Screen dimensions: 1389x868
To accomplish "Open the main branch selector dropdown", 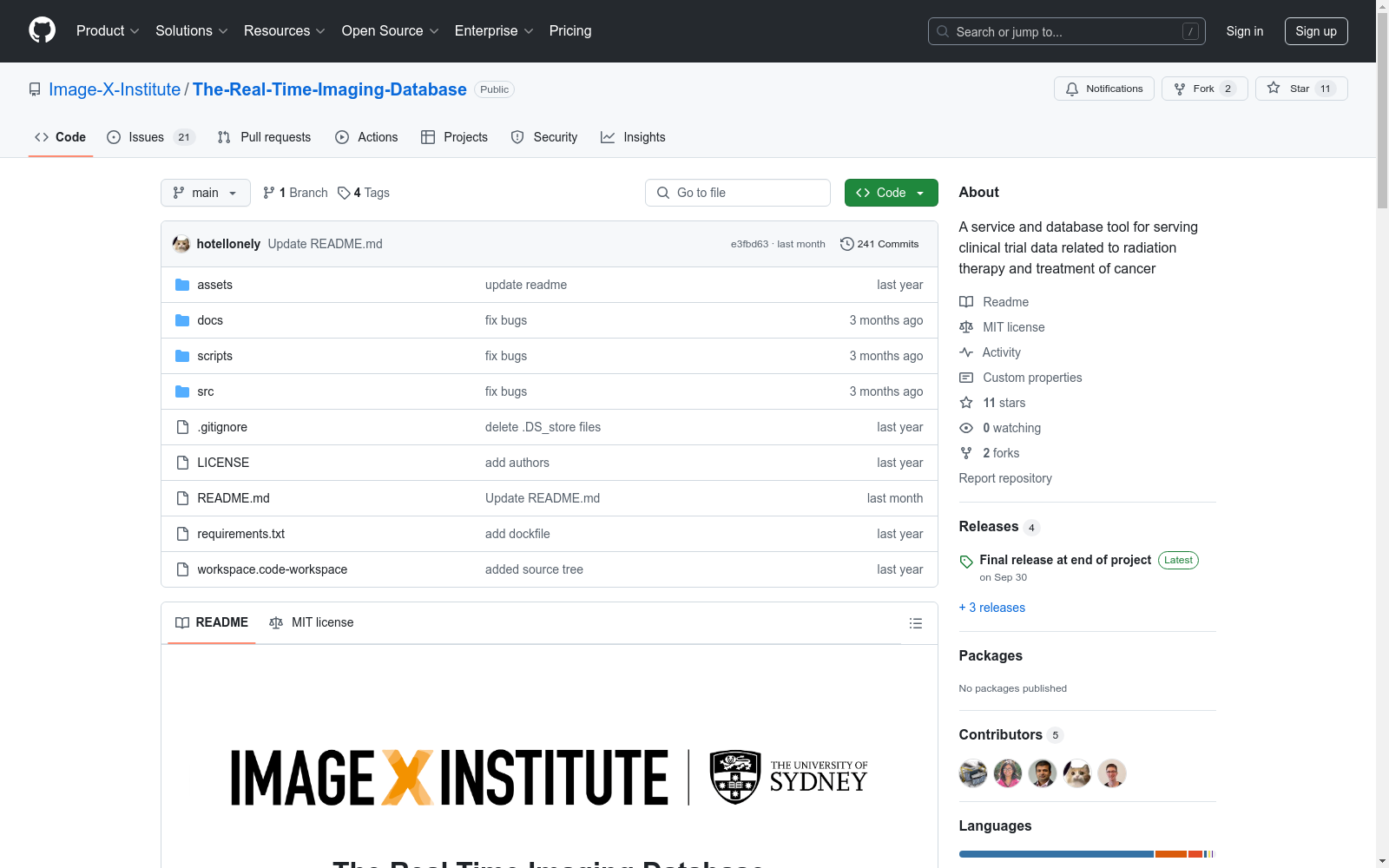I will tap(206, 193).
